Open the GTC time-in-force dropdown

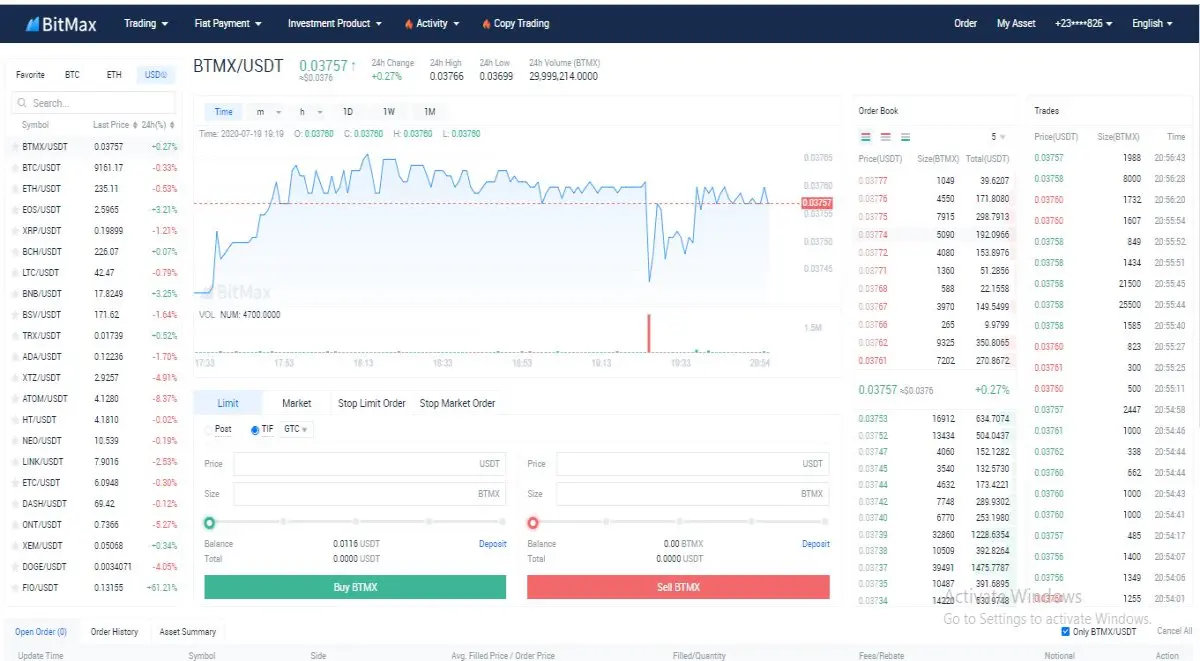click(x=297, y=429)
